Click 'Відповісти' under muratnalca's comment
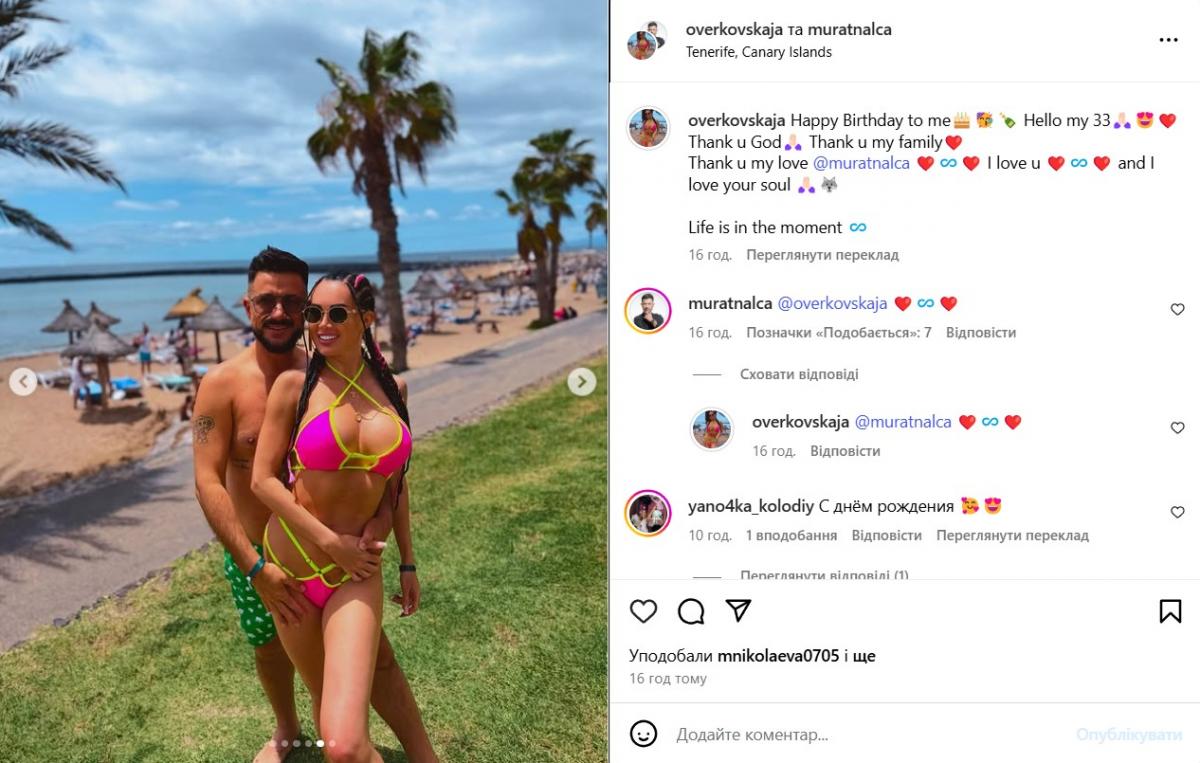Image resolution: width=1200 pixels, height=763 pixels. pos(981,332)
